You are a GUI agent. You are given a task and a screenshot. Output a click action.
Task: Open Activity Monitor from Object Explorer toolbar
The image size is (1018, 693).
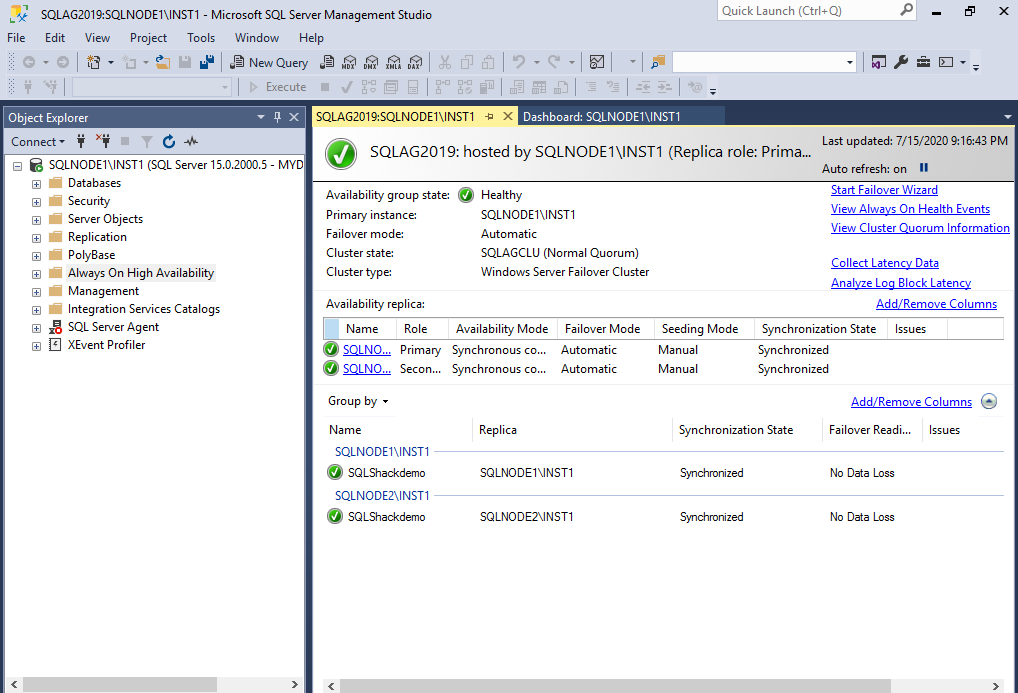coord(191,141)
